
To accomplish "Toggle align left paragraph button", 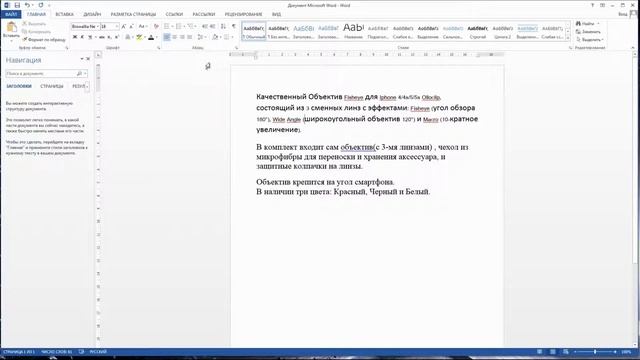I will (167, 37).
